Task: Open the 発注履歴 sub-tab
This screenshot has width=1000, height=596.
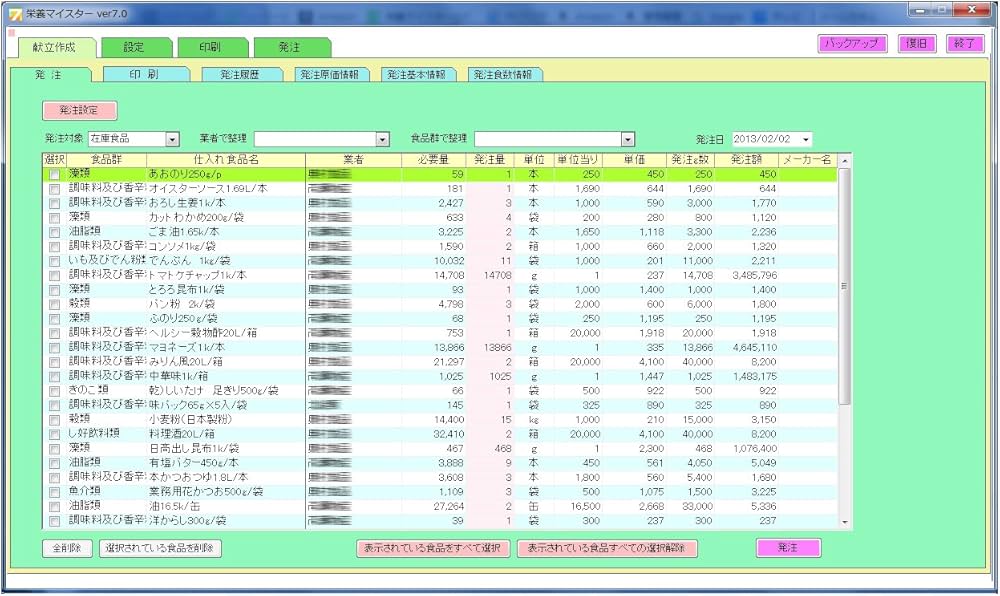Action: pyautogui.click(x=240, y=75)
